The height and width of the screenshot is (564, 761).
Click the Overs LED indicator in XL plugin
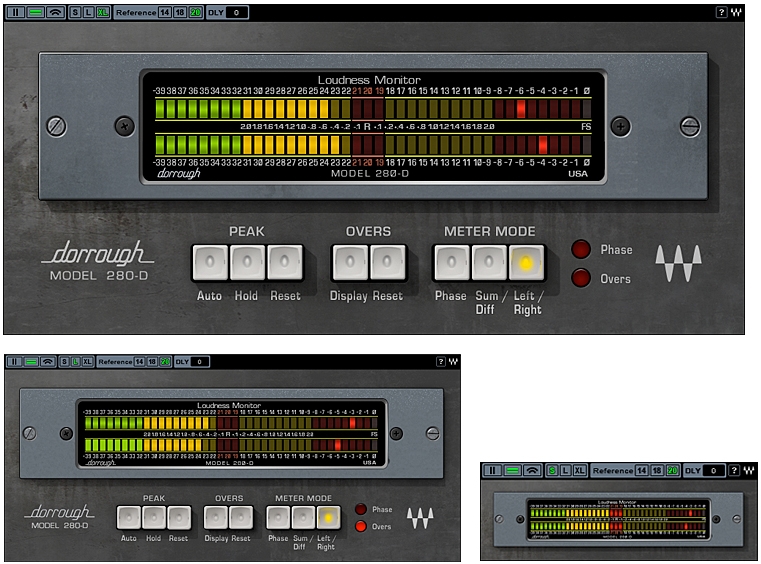point(581,278)
